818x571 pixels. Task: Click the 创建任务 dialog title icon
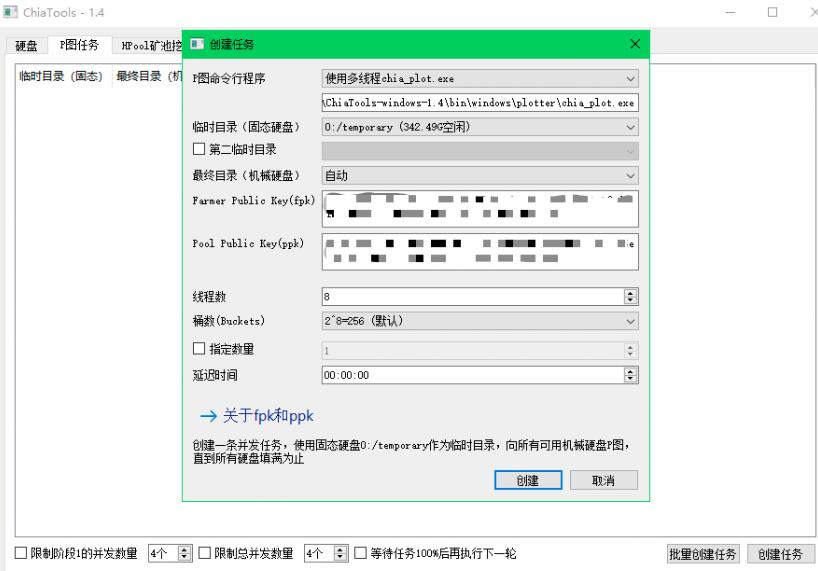point(197,44)
